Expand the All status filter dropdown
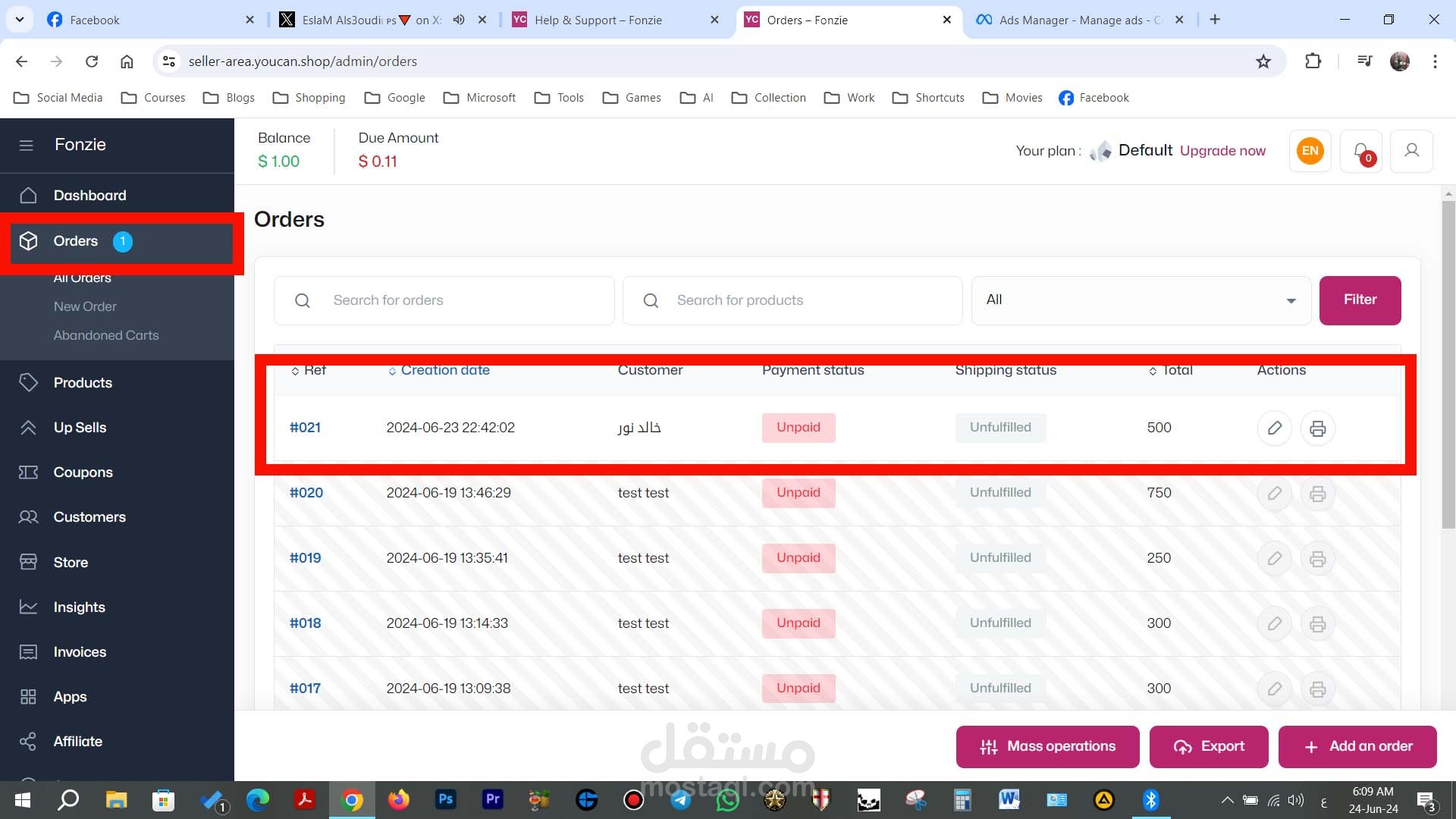This screenshot has width=1456, height=819. pyautogui.click(x=1141, y=300)
